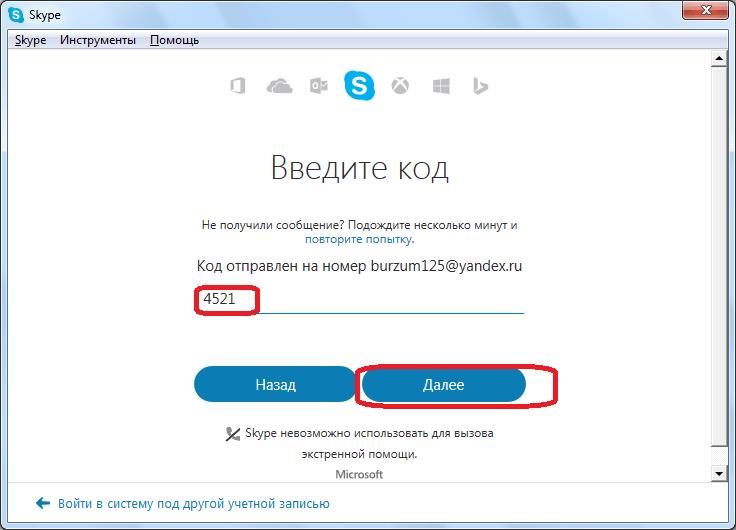Screen dimensions: 736x530
Task: Click the no-emergency-call phone icon
Action: (232, 434)
